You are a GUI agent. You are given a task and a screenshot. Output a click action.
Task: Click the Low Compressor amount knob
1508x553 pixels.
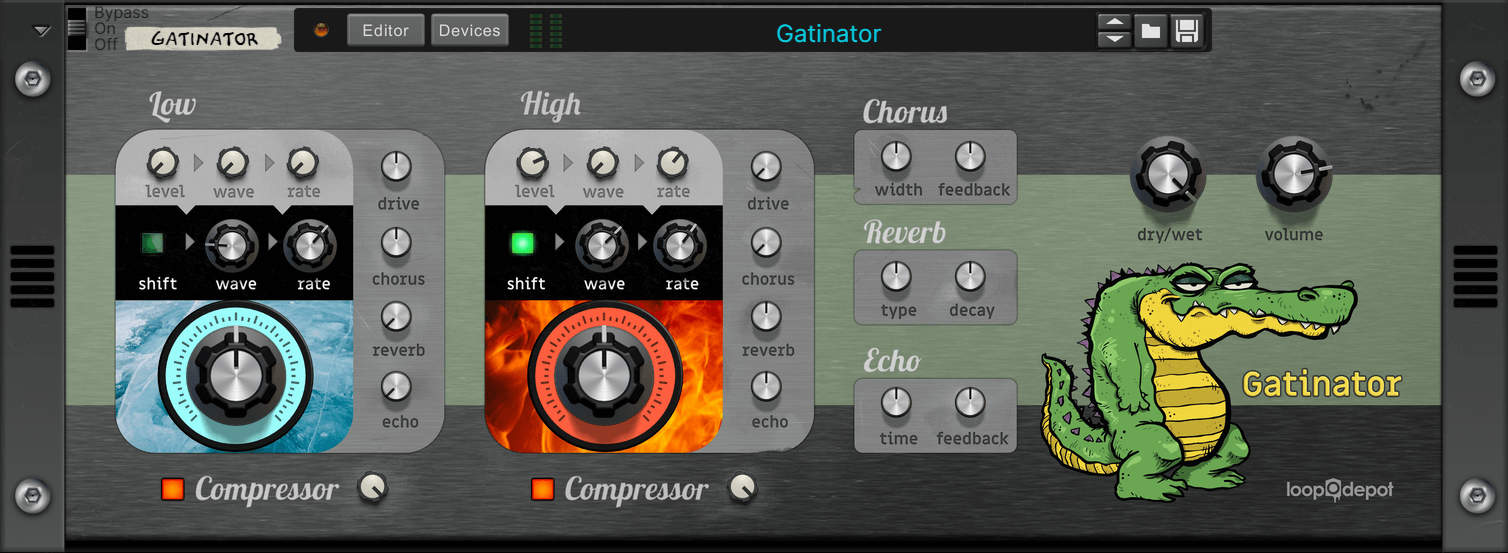[373, 487]
